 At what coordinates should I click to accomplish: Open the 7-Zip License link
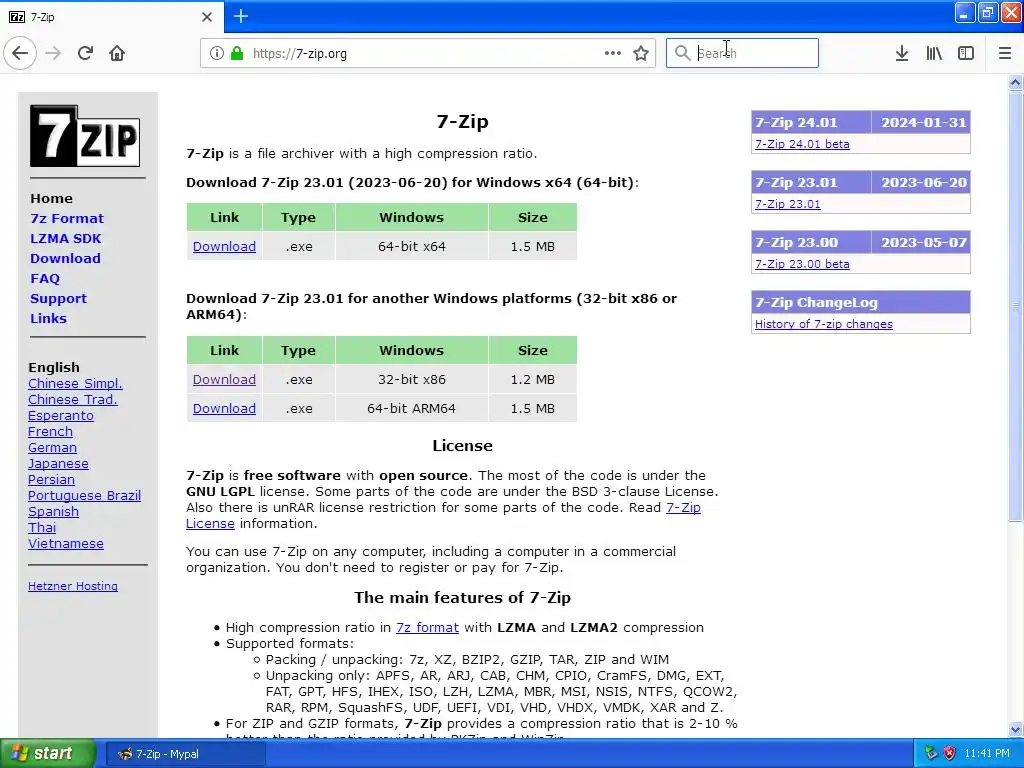click(x=443, y=516)
